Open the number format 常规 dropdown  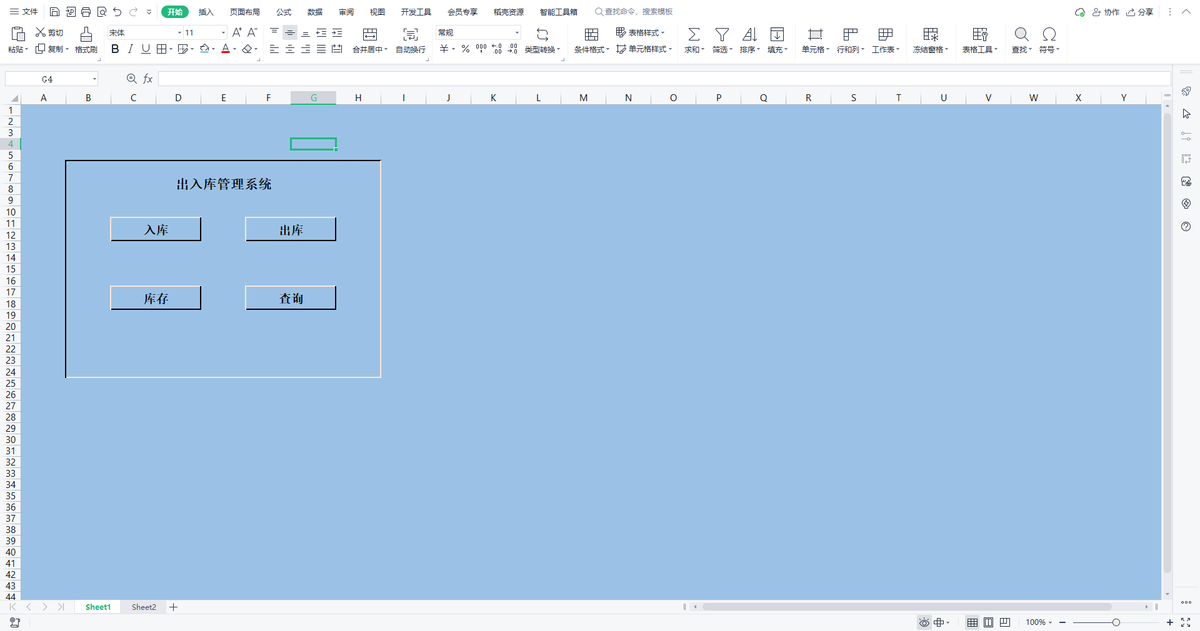click(x=517, y=33)
